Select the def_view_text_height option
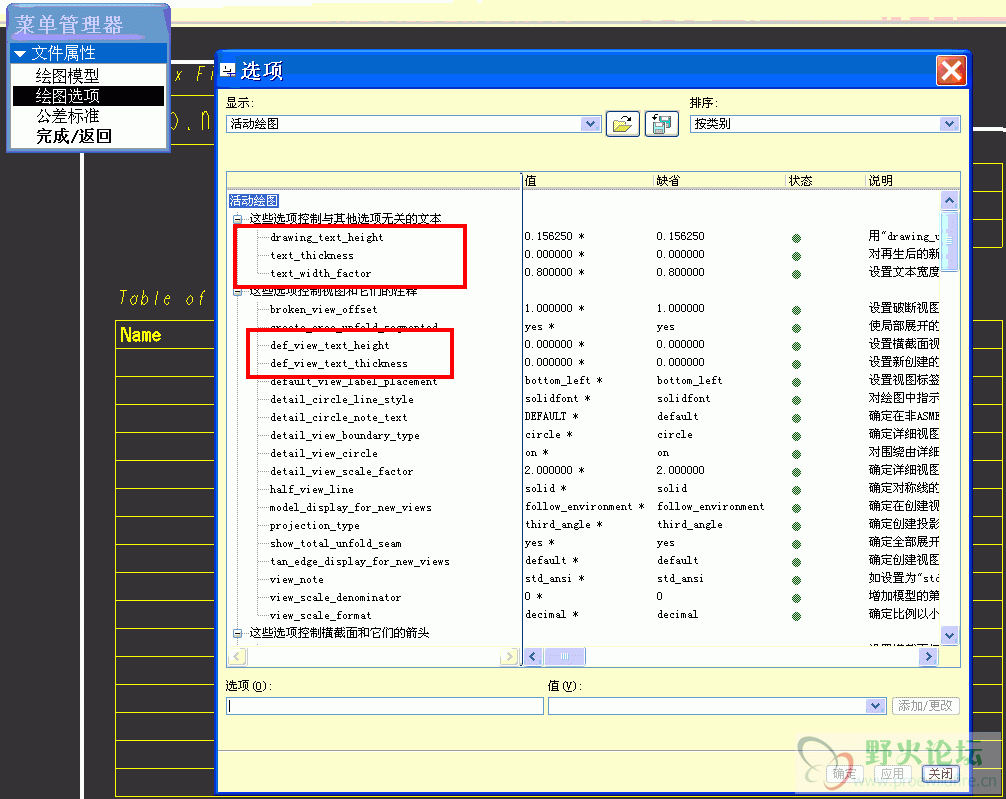Image resolution: width=1006 pixels, height=799 pixels. coord(330,345)
